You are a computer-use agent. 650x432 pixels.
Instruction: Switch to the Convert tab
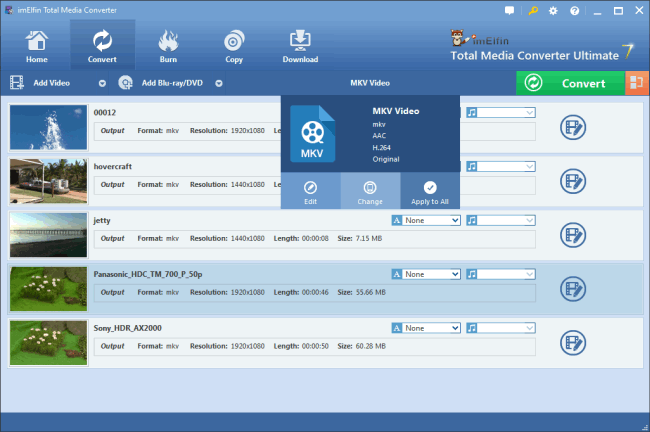[x=102, y=46]
